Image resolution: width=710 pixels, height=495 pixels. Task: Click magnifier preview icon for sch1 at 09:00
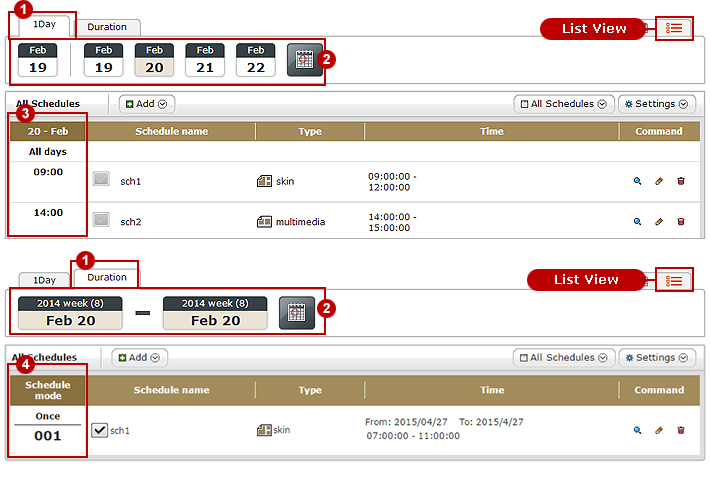pyautogui.click(x=637, y=181)
